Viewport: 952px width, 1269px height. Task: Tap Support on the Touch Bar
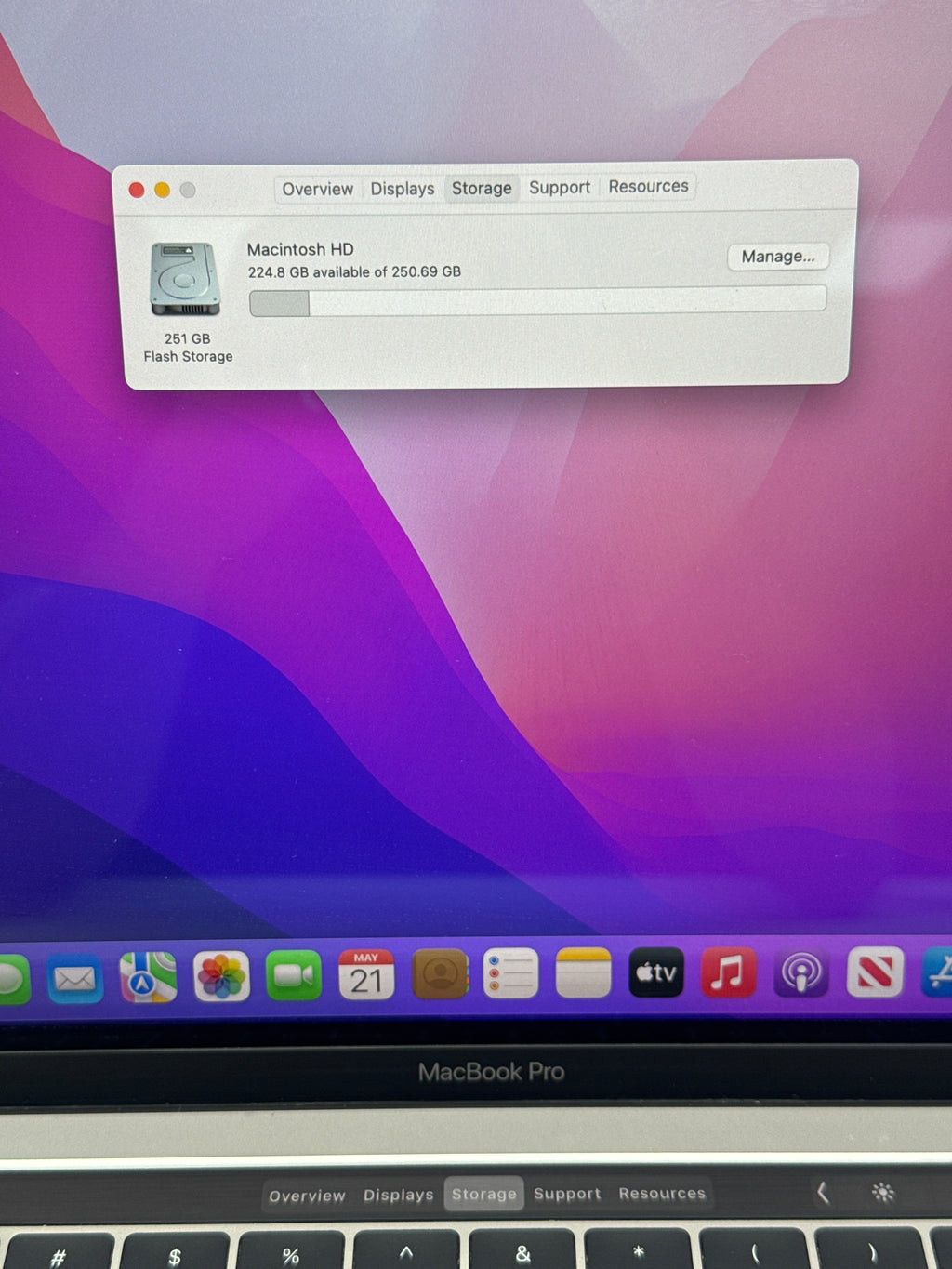coord(567,1194)
